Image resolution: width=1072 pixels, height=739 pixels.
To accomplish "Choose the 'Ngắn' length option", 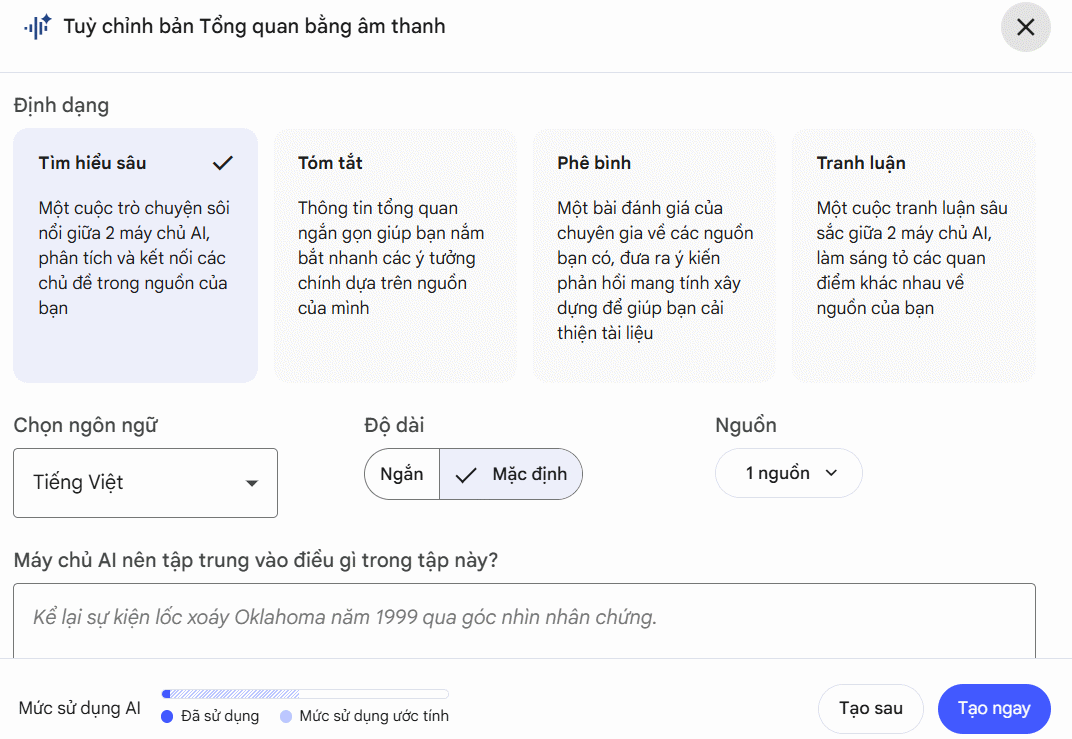I will [402, 474].
